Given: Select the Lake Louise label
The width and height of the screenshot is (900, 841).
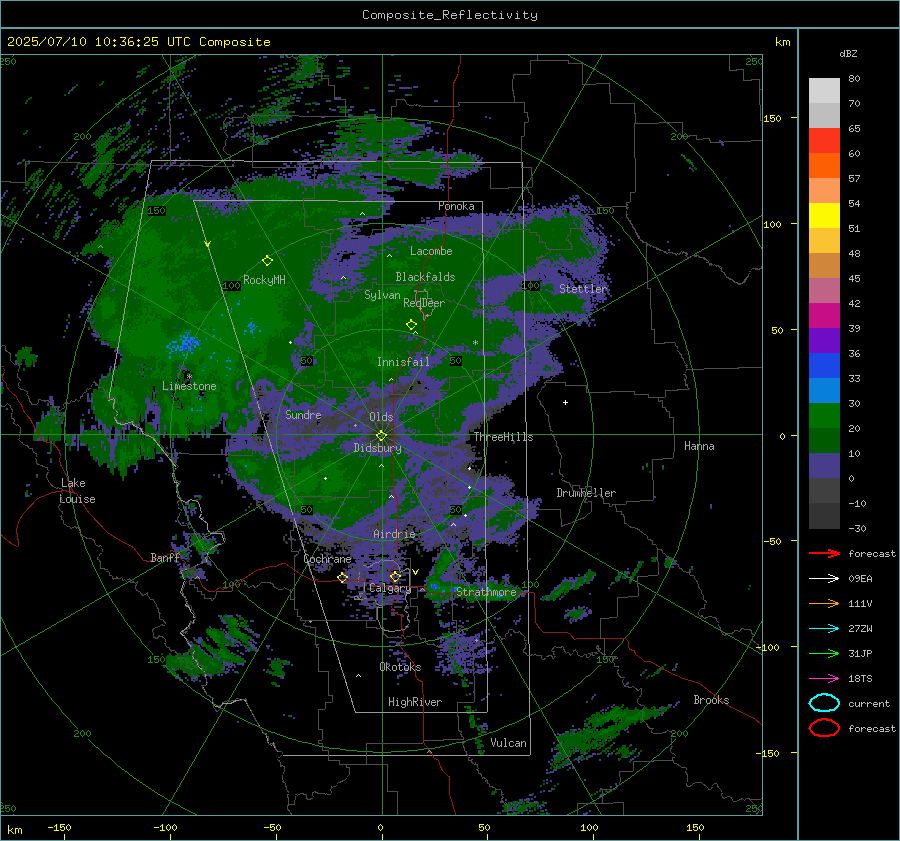Looking at the screenshot, I should point(77,491).
